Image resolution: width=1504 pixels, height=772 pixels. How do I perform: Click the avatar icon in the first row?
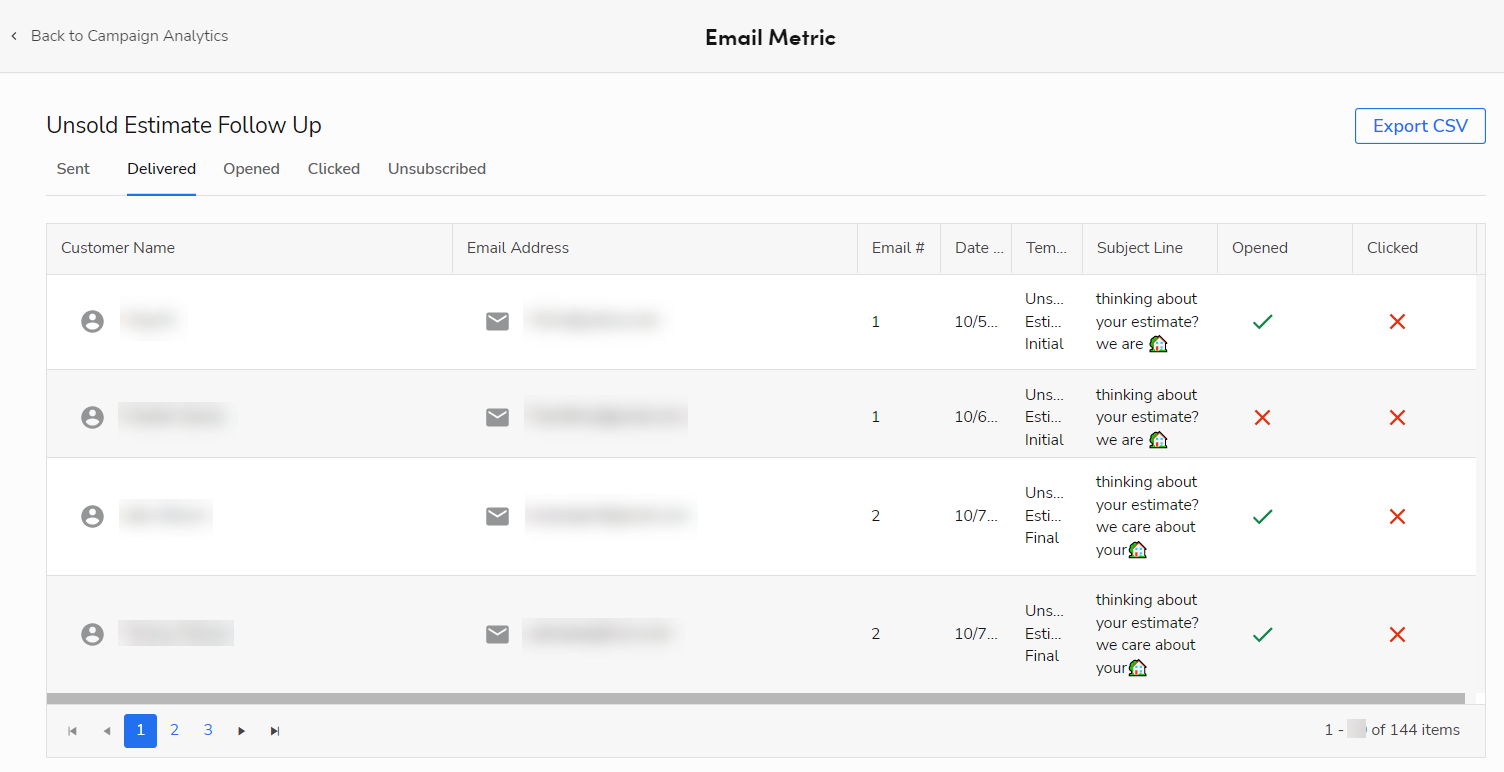click(x=92, y=321)
